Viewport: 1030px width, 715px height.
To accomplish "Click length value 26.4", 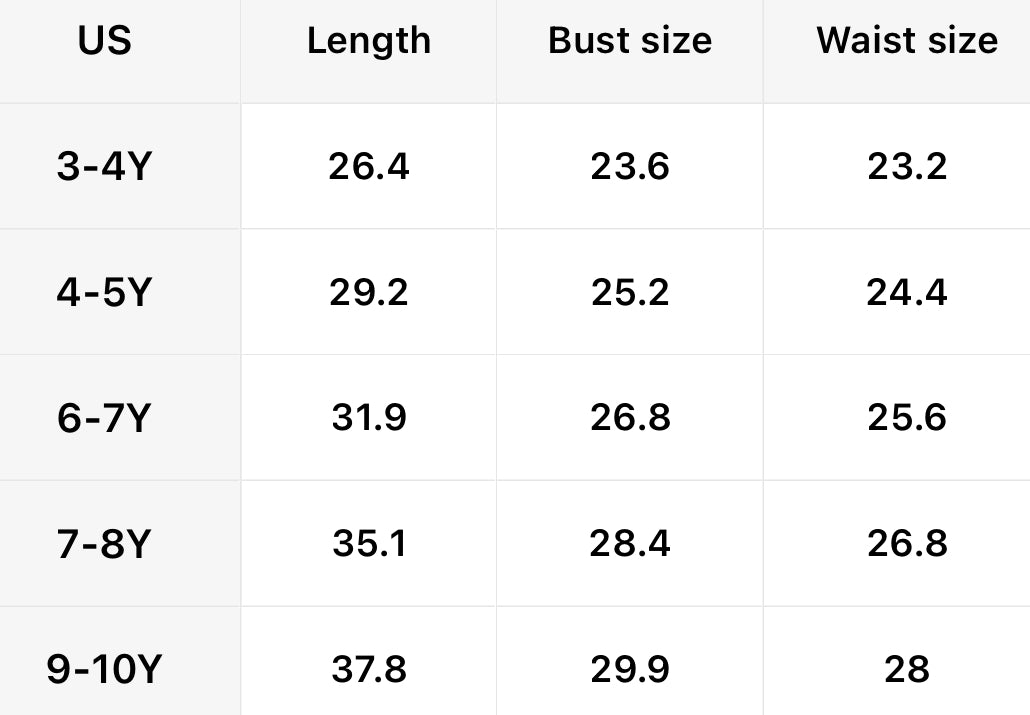I will click(x=368, y=166).
